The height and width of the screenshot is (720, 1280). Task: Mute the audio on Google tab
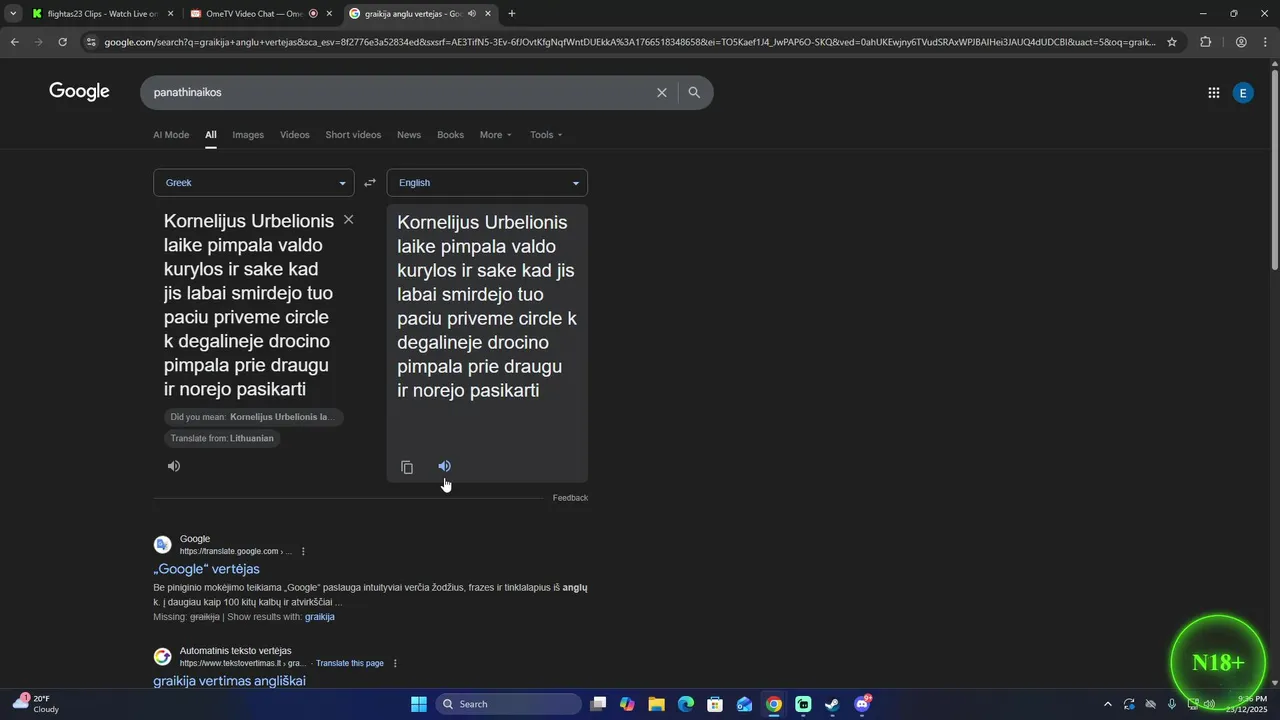coord(471,14)
